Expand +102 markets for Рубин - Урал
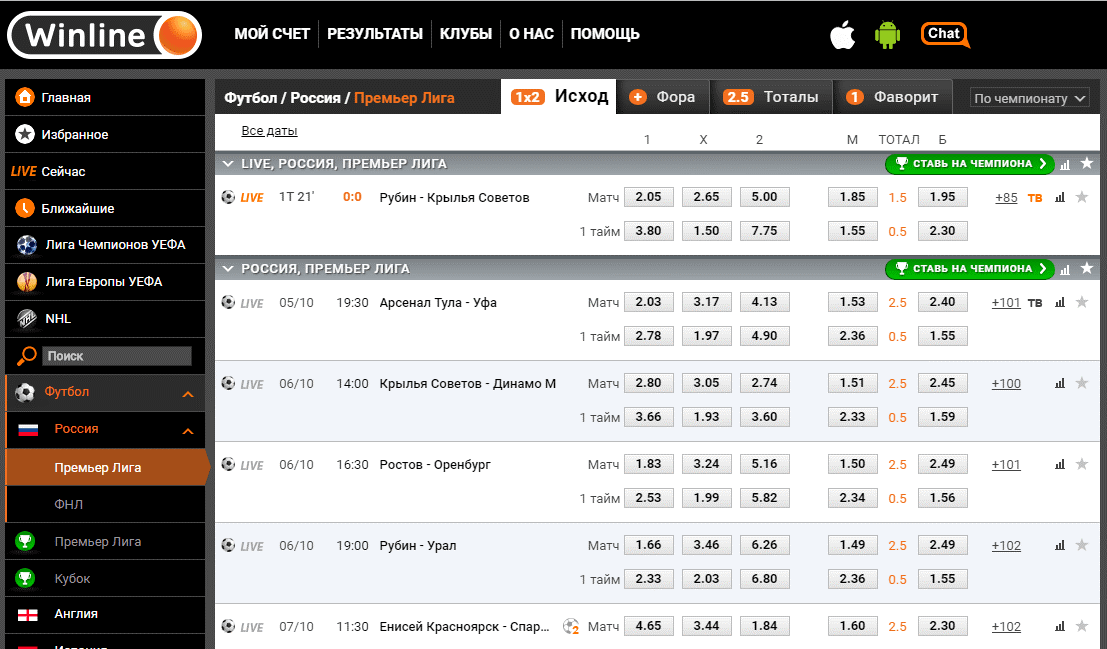The width and height of the screenshot is (1107, 649). coord(1006,546)
